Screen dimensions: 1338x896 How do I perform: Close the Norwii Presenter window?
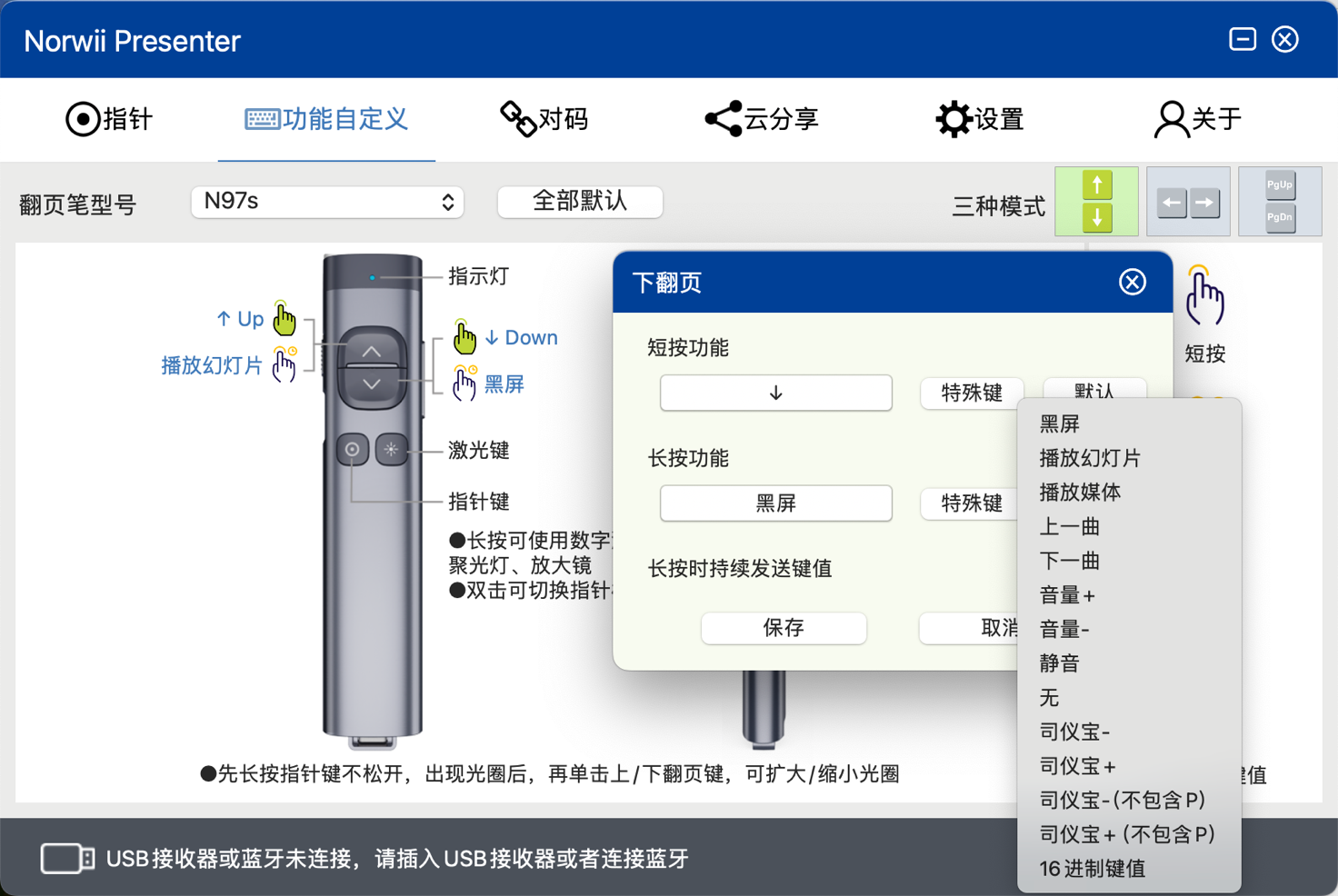tap(1285, 39)
